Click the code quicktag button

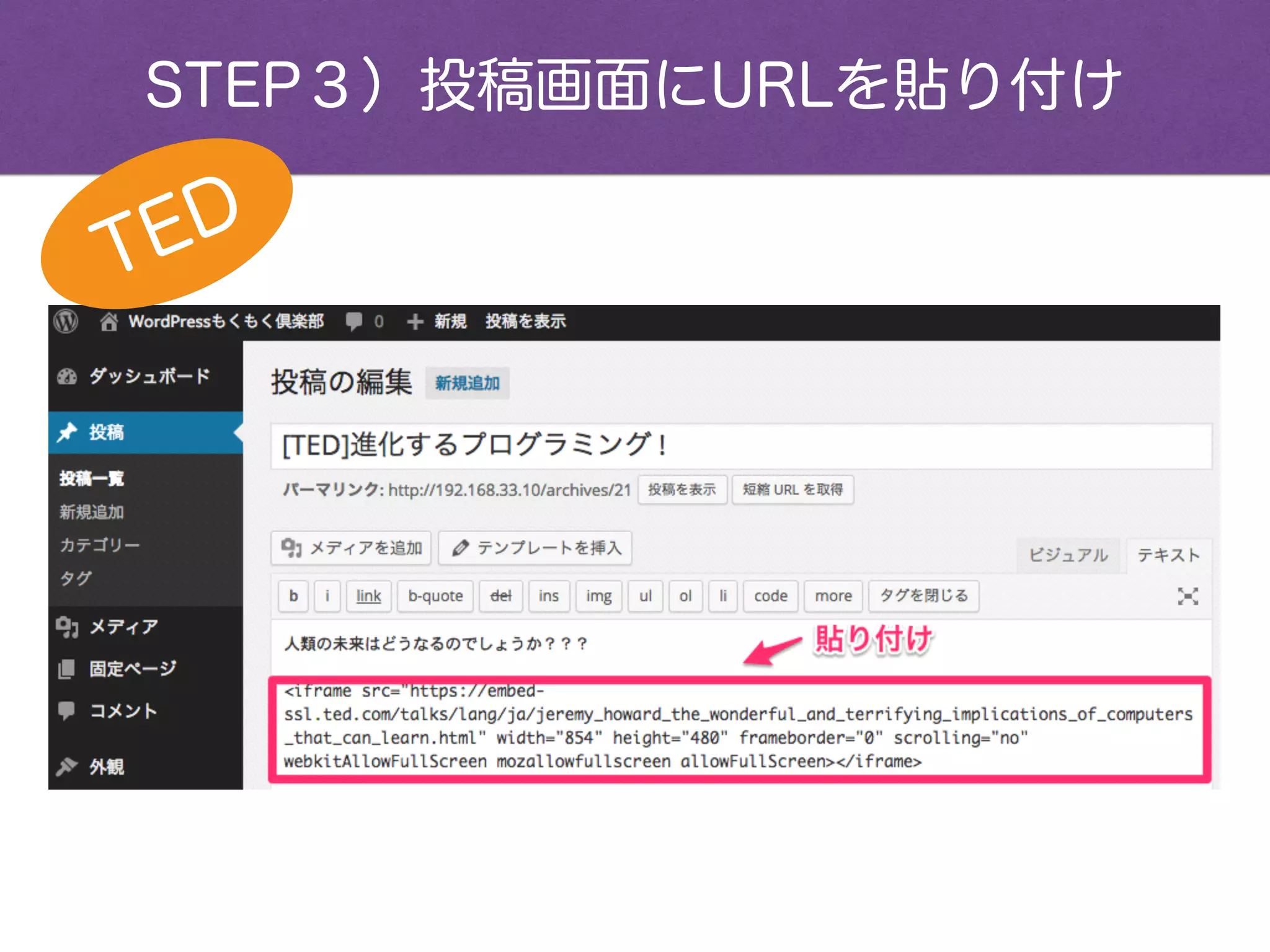pyautogui.click(x=771, y=596)
